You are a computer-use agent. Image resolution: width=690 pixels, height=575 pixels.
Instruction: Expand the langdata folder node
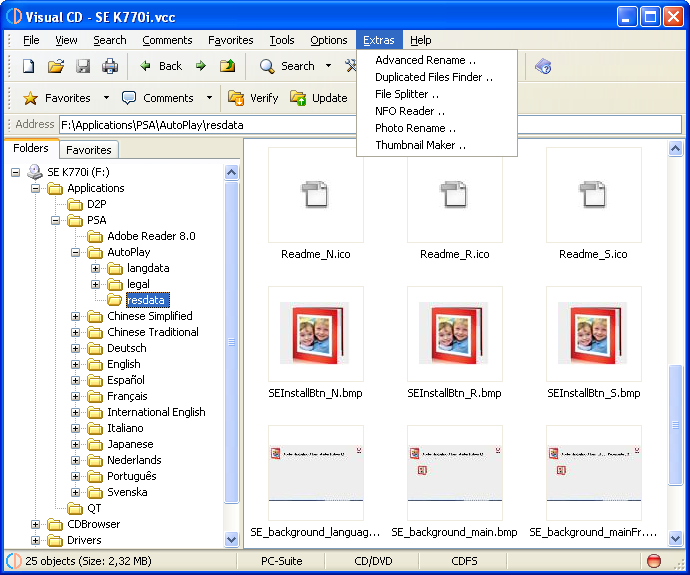coord(95,268)
